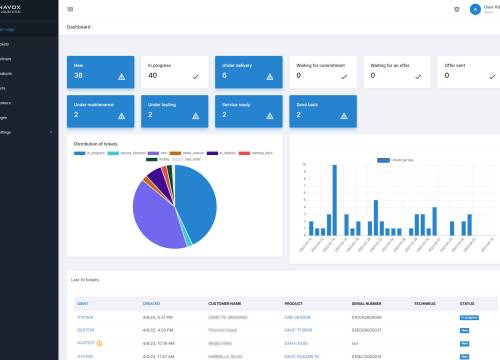500x360 pixels.
Task: Click the checkmark in the Offer sent card
Action: tap(492, 77)
